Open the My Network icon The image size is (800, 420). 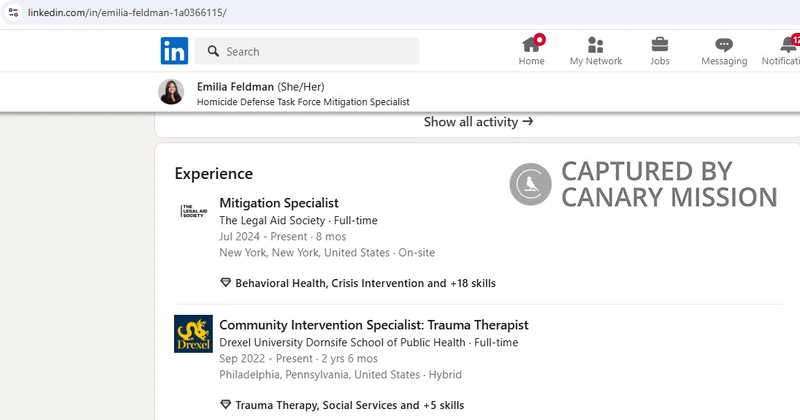tap(595, 45)
